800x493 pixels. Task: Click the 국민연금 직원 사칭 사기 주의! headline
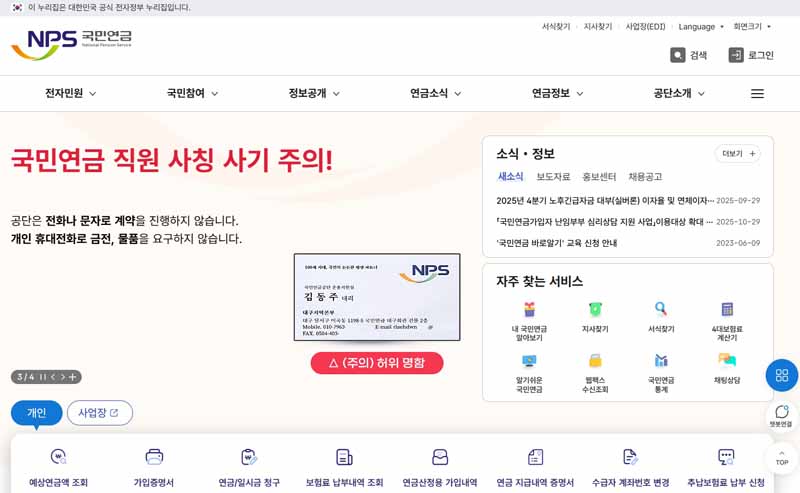point(172,160)
